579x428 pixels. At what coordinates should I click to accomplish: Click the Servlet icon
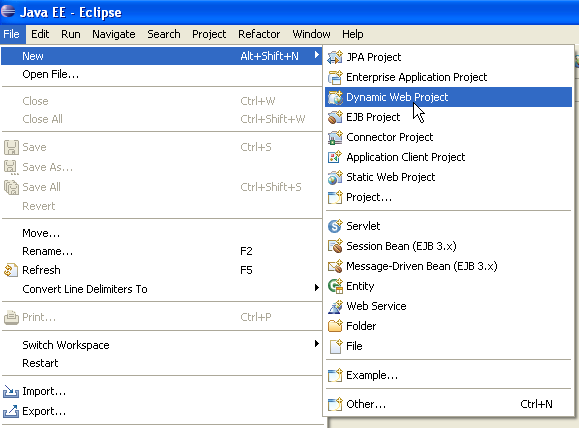point(335,226)
